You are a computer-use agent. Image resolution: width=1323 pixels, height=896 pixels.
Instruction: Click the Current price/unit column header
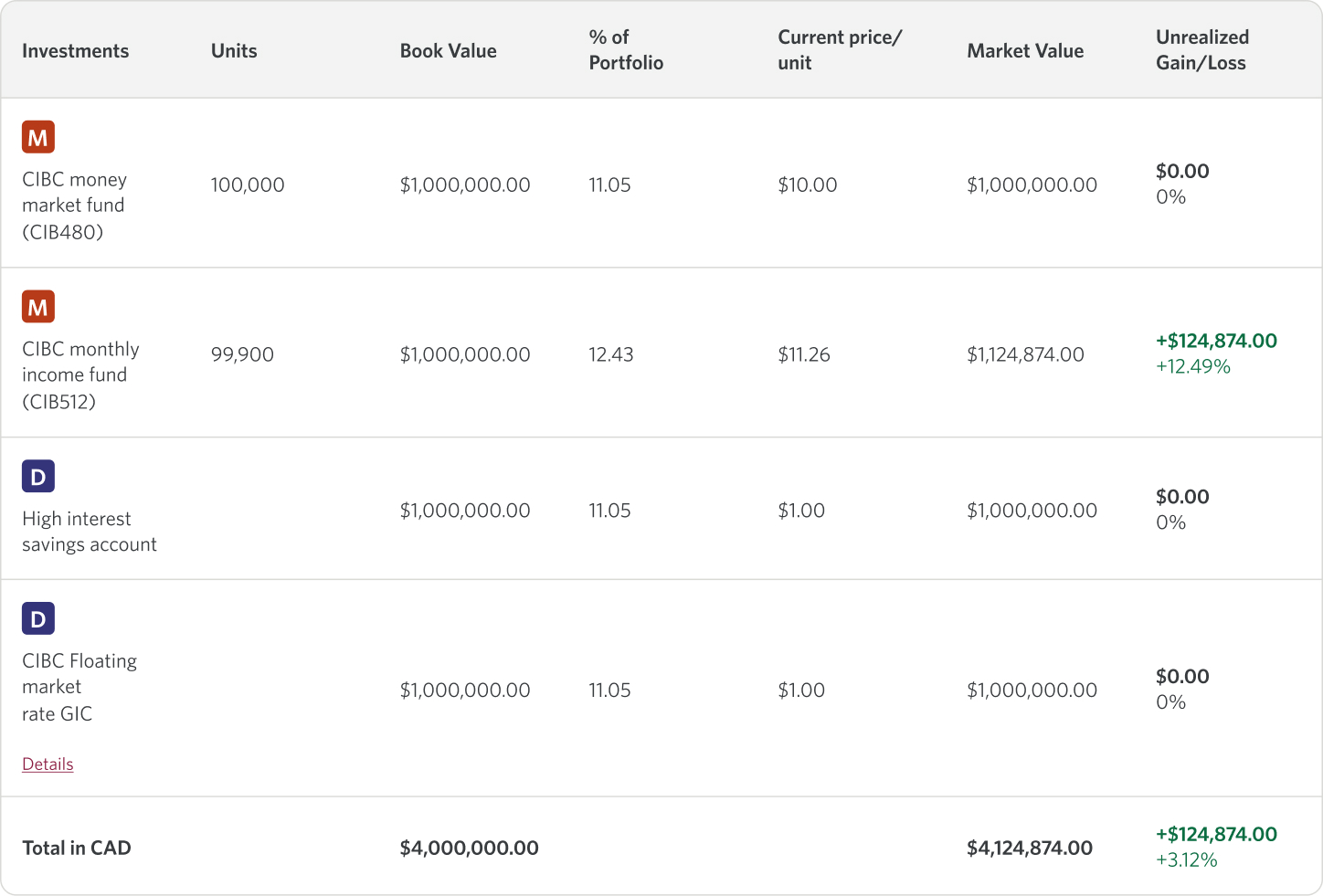(x=839, y=50)
